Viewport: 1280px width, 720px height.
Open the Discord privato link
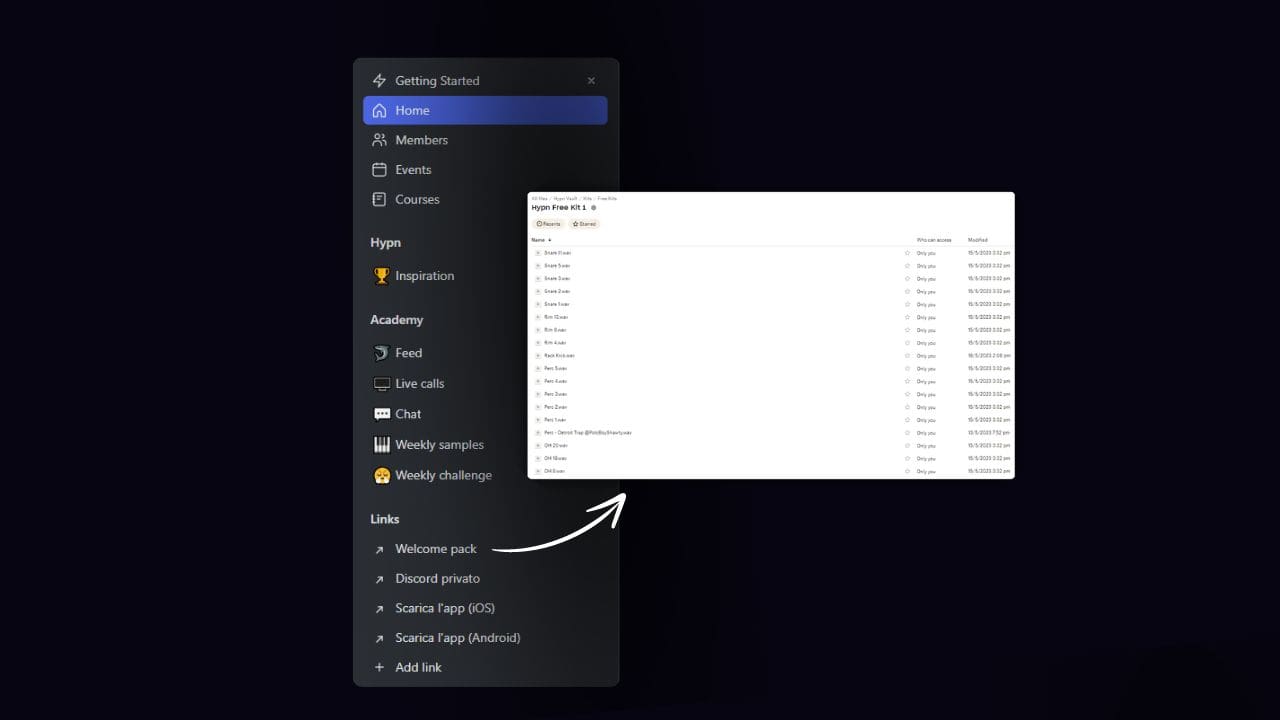pyautogui.click(x=437, y=579)
